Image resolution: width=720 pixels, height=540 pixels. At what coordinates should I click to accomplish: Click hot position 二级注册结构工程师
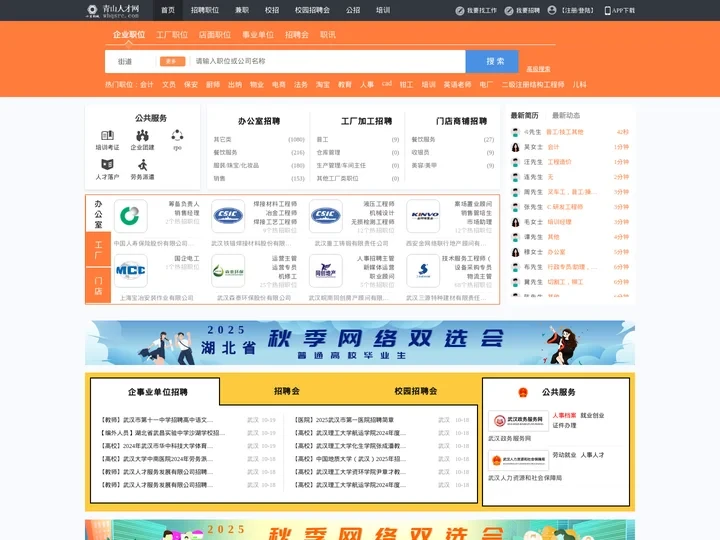pos(533,84)
